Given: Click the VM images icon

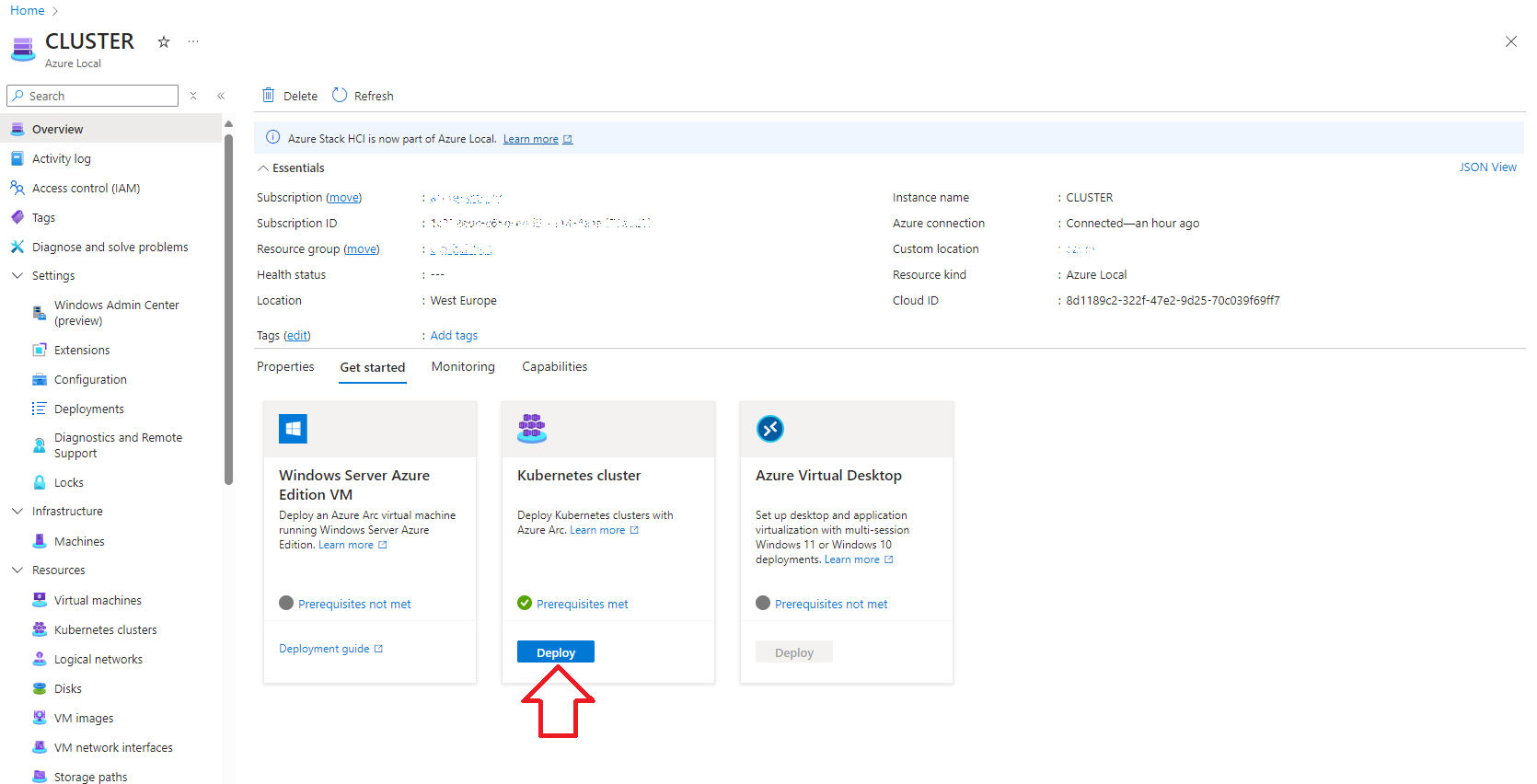Looking at the screenshot, I should (40, 718).
